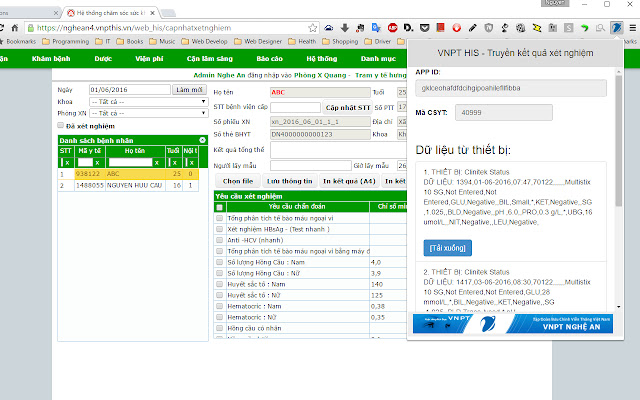Open the Web Develop bookmarks folder
Image resolution: width=640 pixels, height=400 pixels.
coord(204,41)
